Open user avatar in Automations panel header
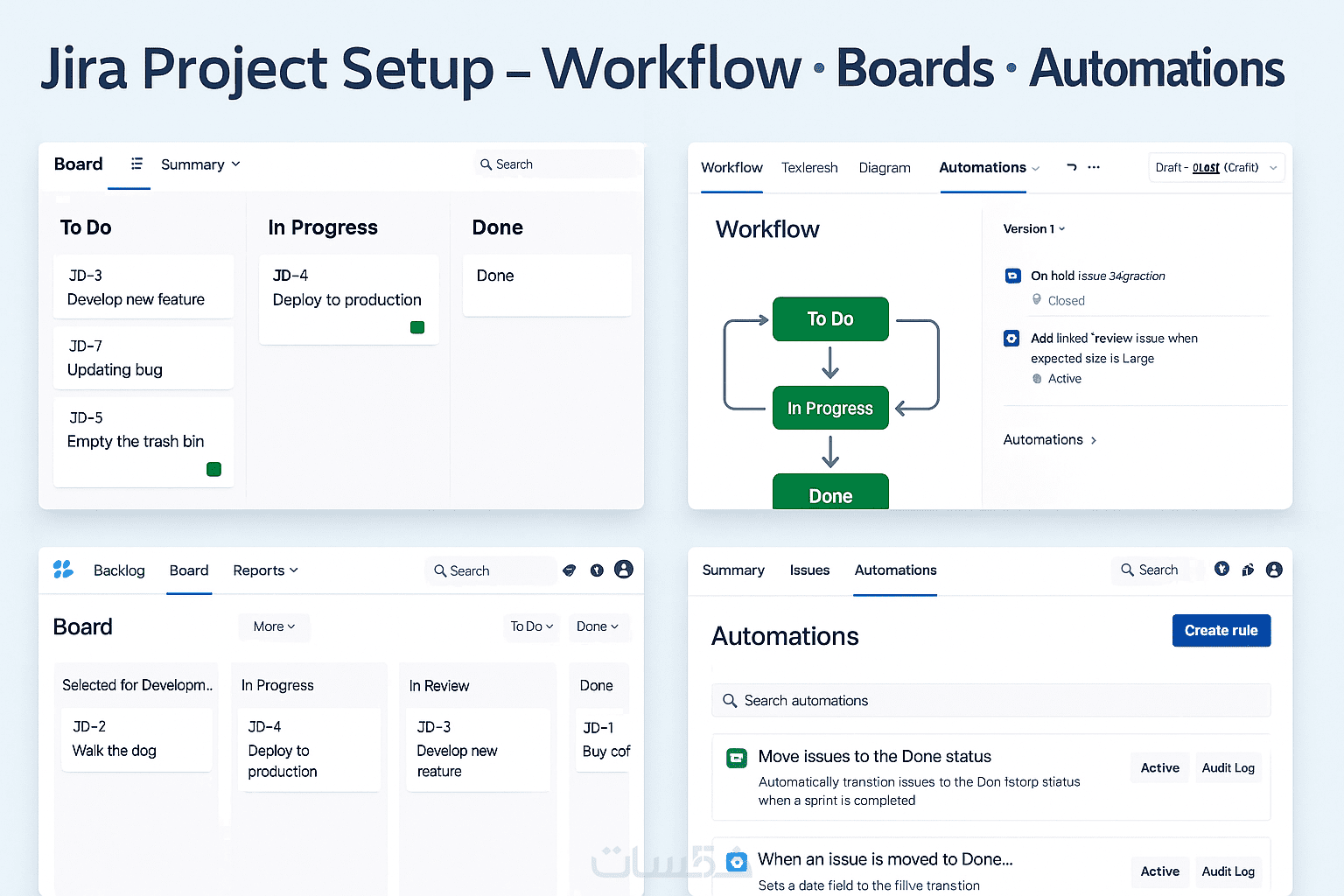Image resolution: width=1344 pixels, height=896 pixels. pyautogui.click(x=1274, y=570)
